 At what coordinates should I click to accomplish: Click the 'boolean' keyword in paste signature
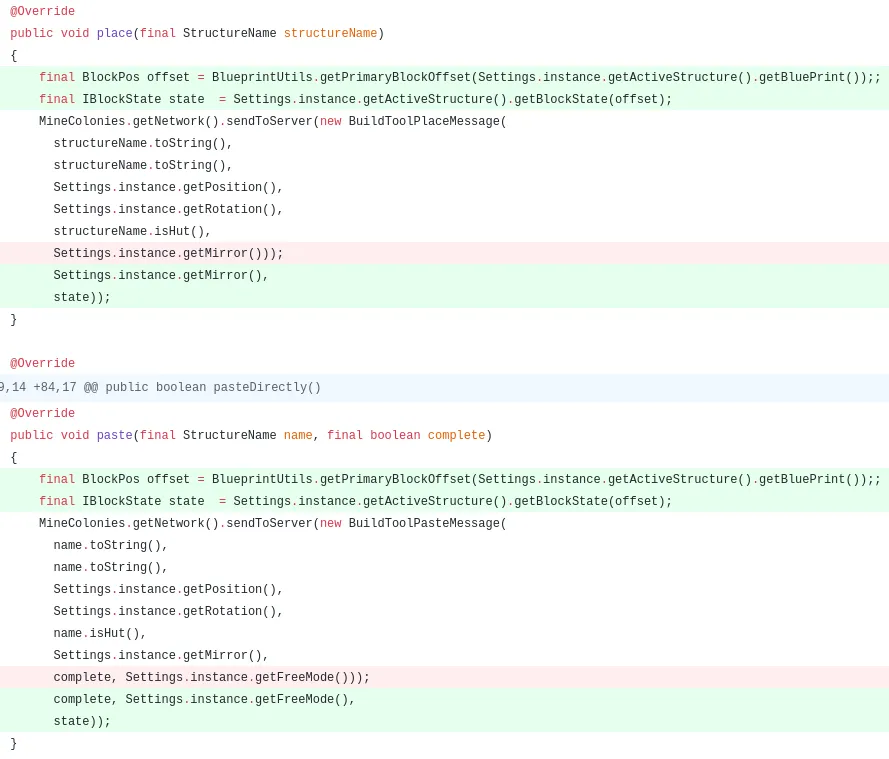pyautogui.click(x=395, y=435)
